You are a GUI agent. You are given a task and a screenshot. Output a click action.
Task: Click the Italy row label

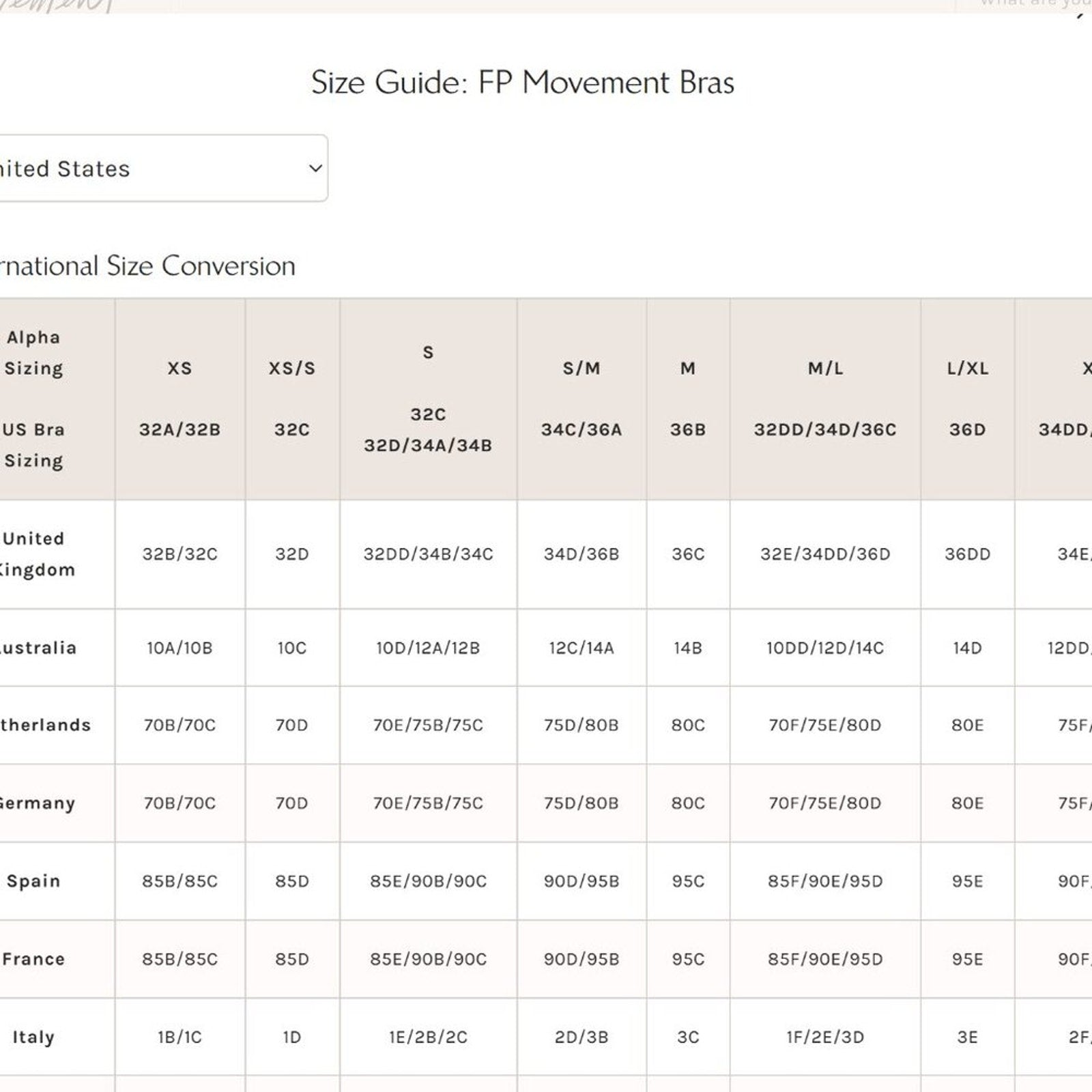[x=33, y=1037]
